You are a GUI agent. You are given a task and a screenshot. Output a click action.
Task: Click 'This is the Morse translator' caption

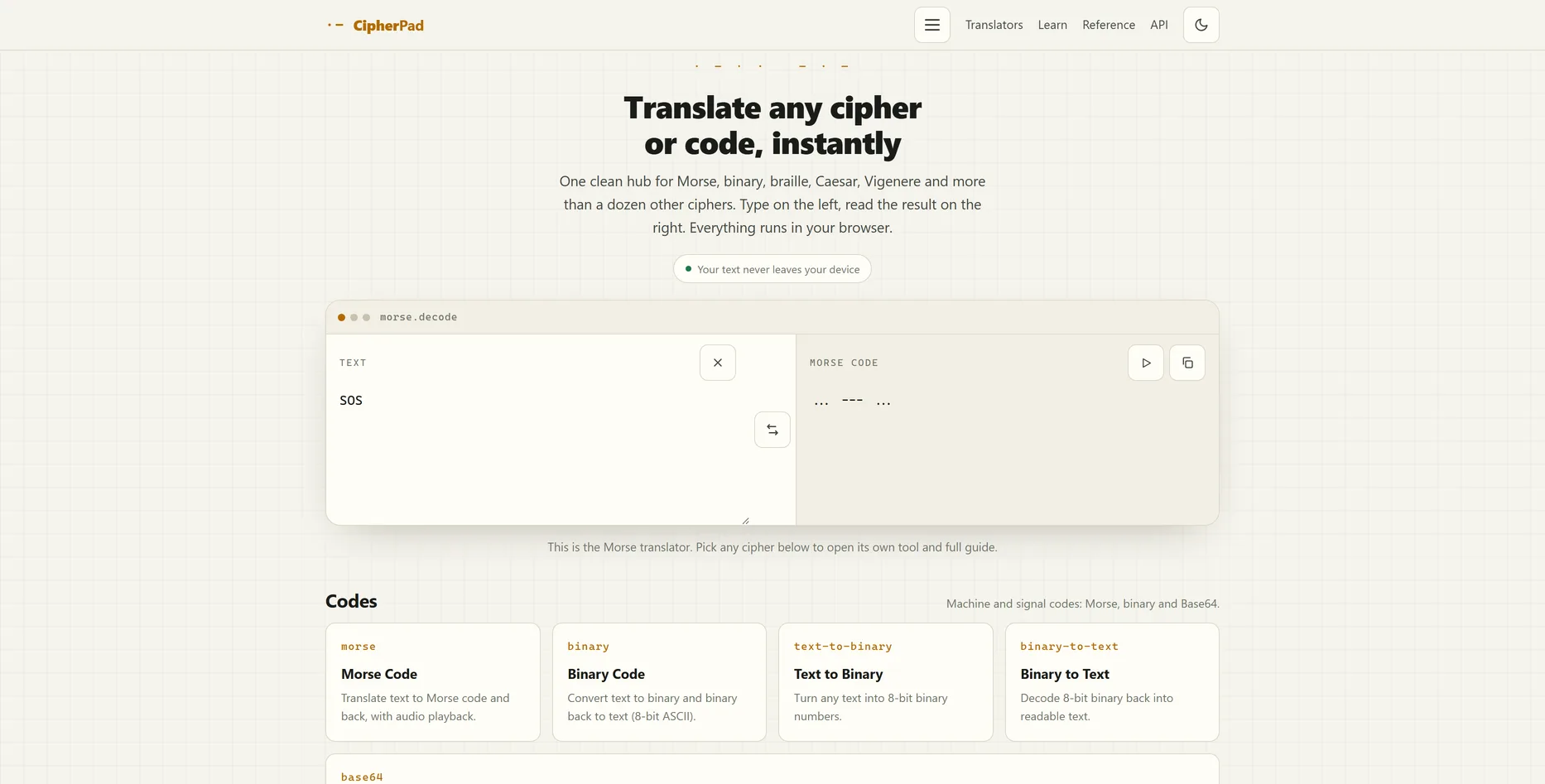(x=772, y=547)
